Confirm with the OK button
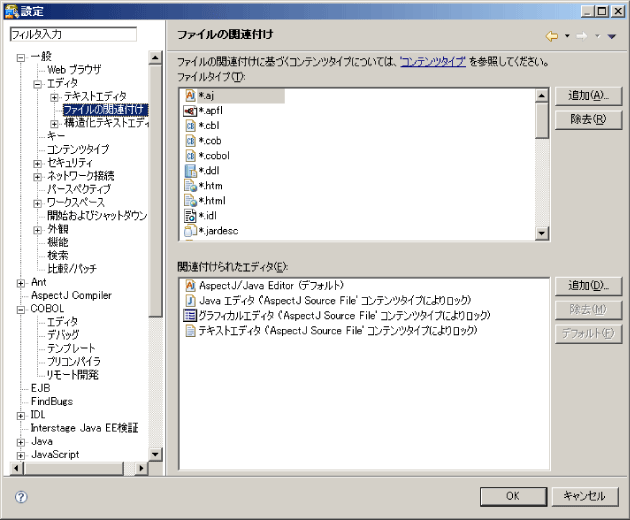Image resolution: width=630 pixels, height=520 pixels. coord(513,496)
